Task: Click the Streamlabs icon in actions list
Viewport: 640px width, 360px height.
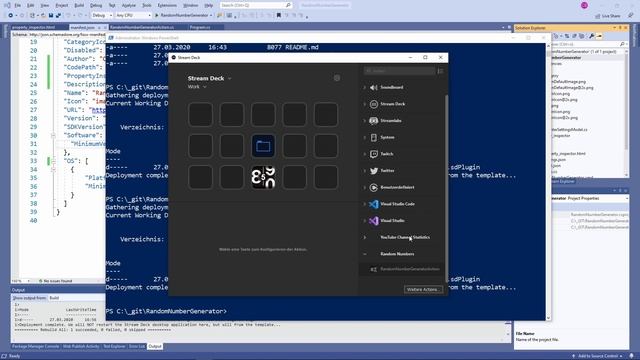Action: tap(373, 121)
